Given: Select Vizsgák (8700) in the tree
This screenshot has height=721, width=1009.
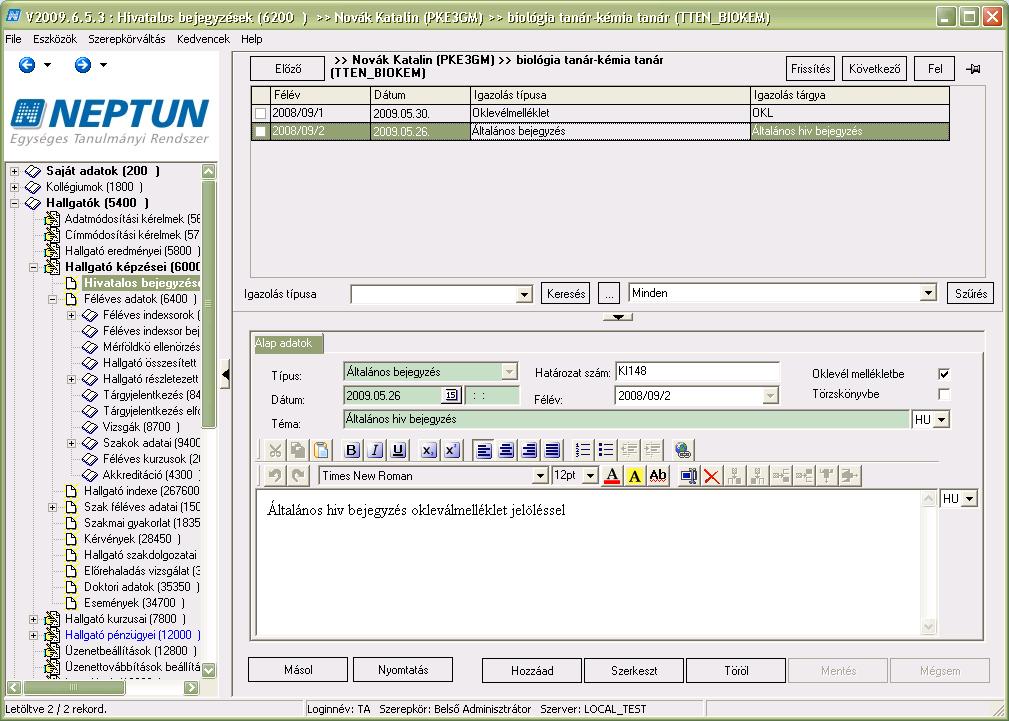Looking at the screenshot, I should pyautogui.click(x=141, y=427).
